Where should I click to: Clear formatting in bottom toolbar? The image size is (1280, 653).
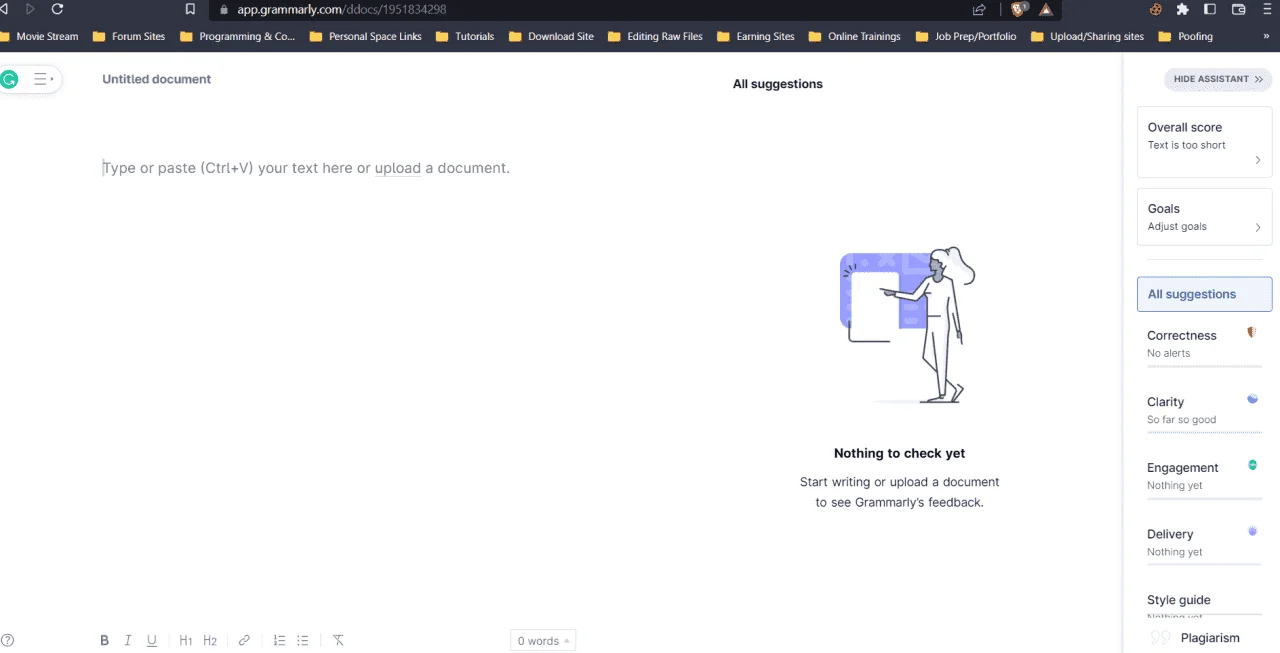coord(338,641)
